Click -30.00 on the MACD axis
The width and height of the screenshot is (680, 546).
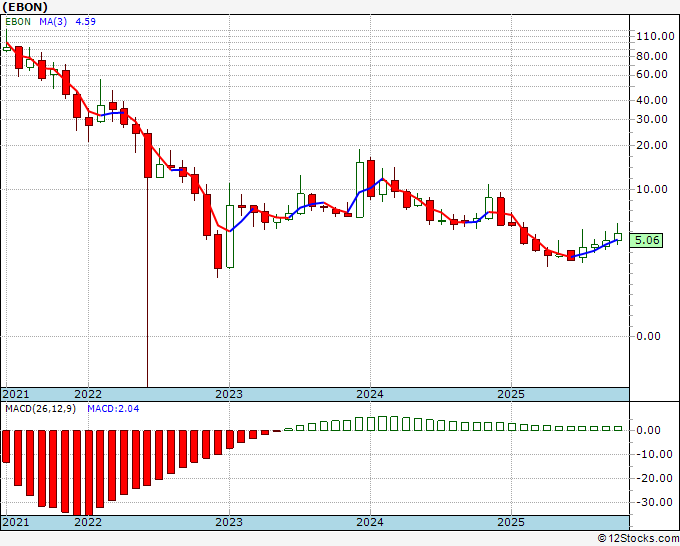[x=652, y=502]
